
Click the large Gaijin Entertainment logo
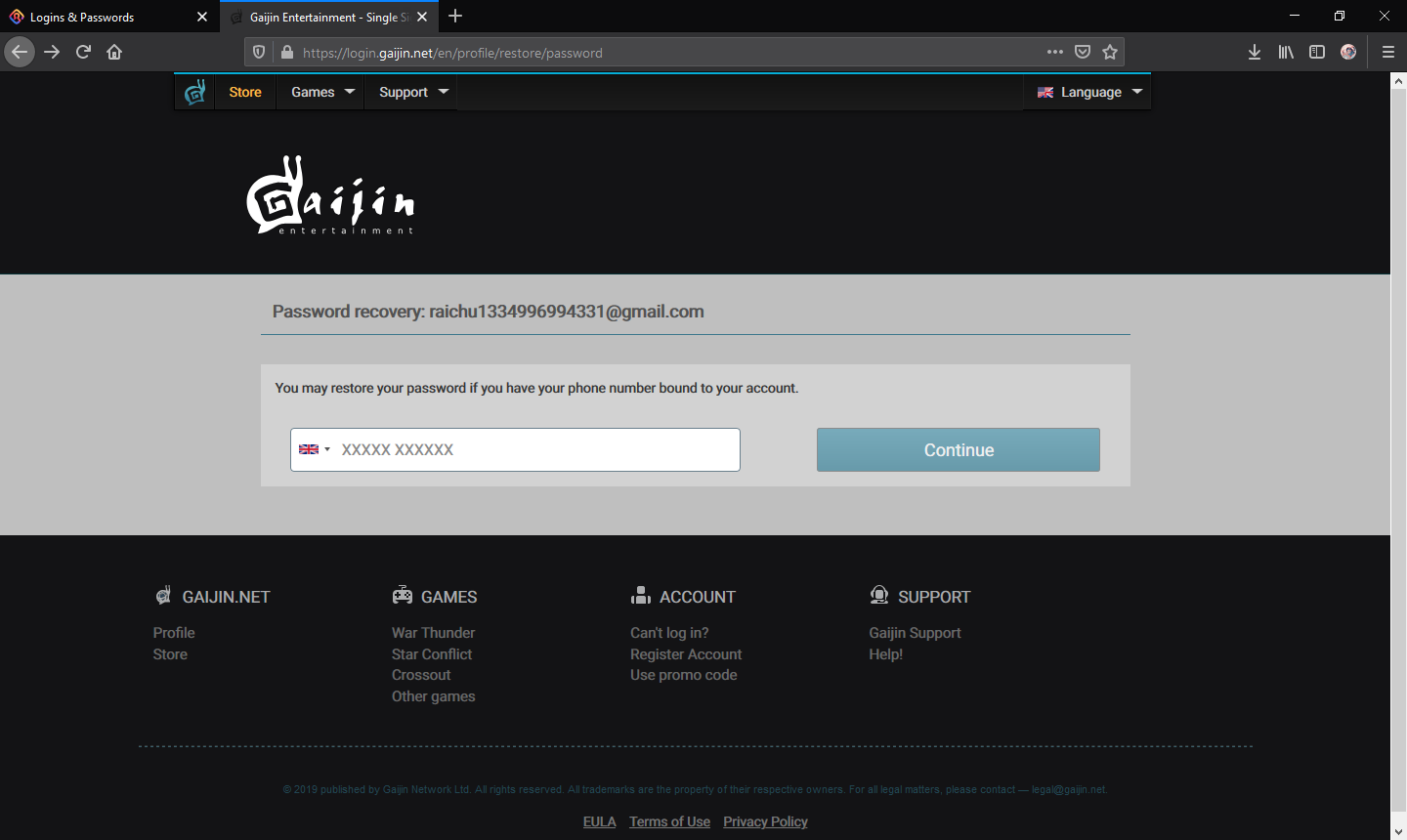tap(330, 195)
